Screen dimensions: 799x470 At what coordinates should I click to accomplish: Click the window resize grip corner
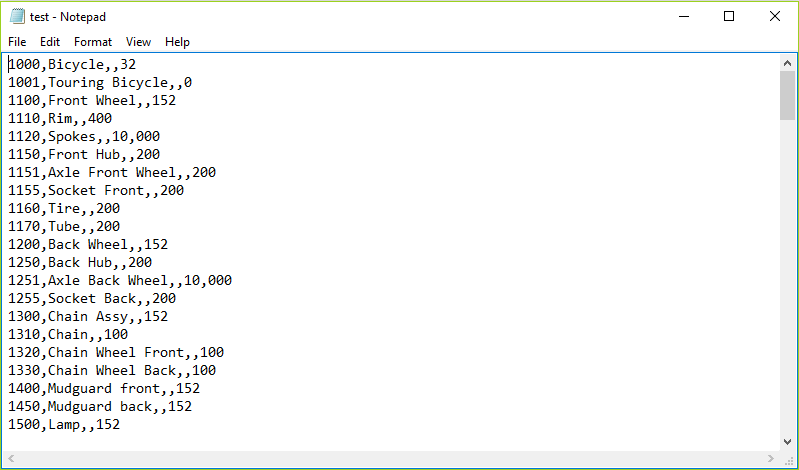coord(788,459)
